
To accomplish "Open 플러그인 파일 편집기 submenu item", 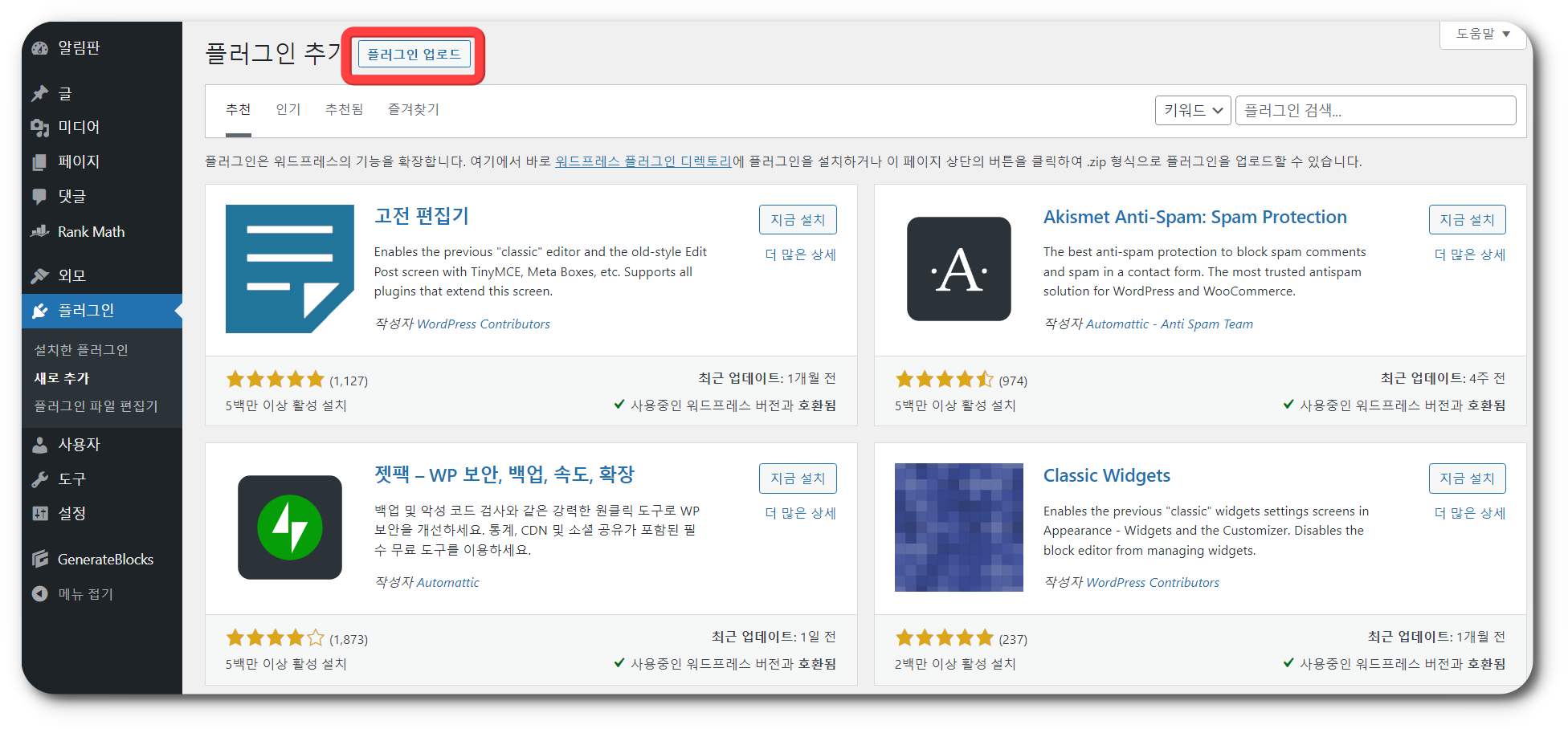I will pyautogui.click(x=96, y=406).
